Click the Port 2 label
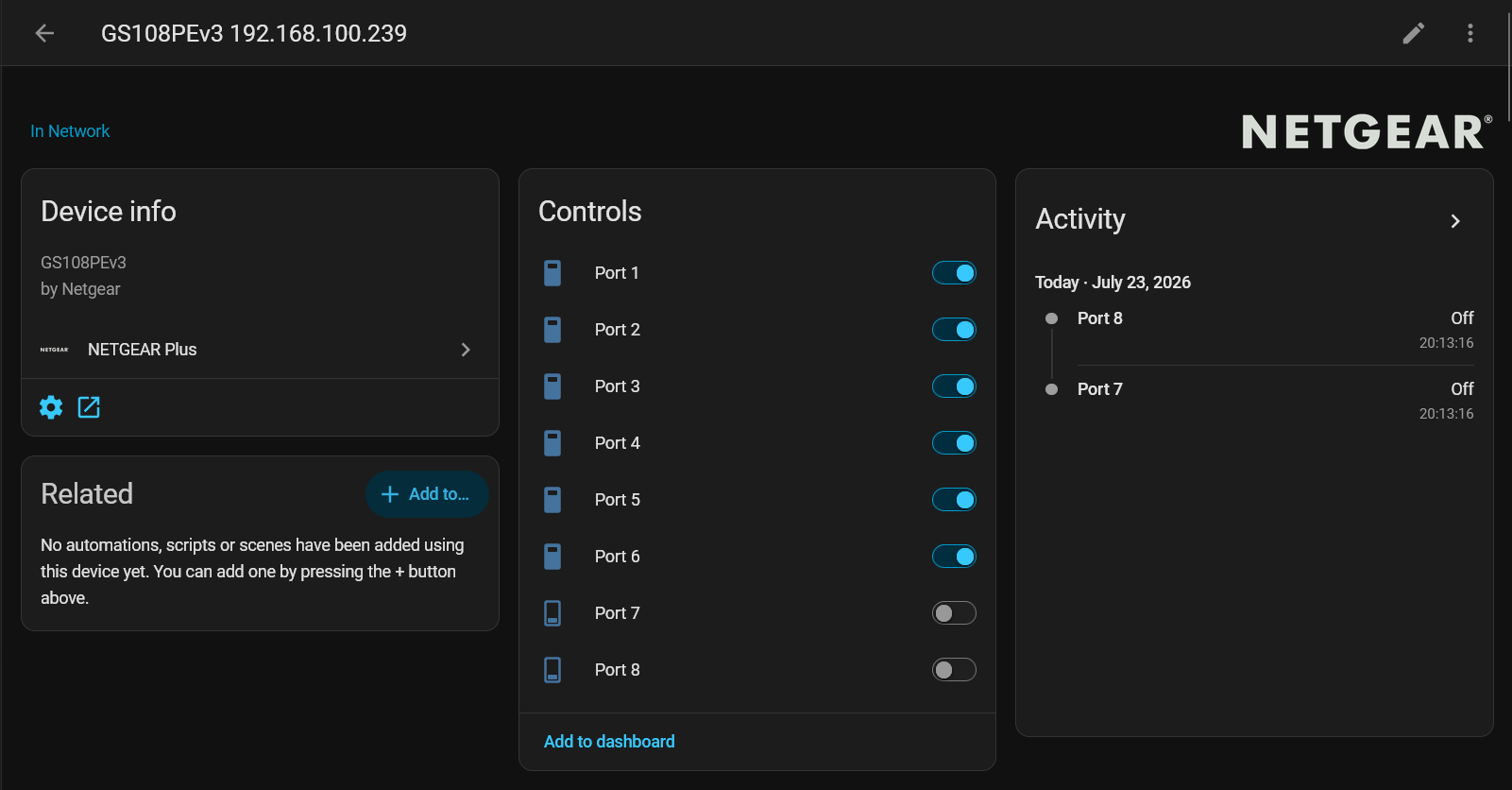 pyautogui.click(x=618, y=330)
